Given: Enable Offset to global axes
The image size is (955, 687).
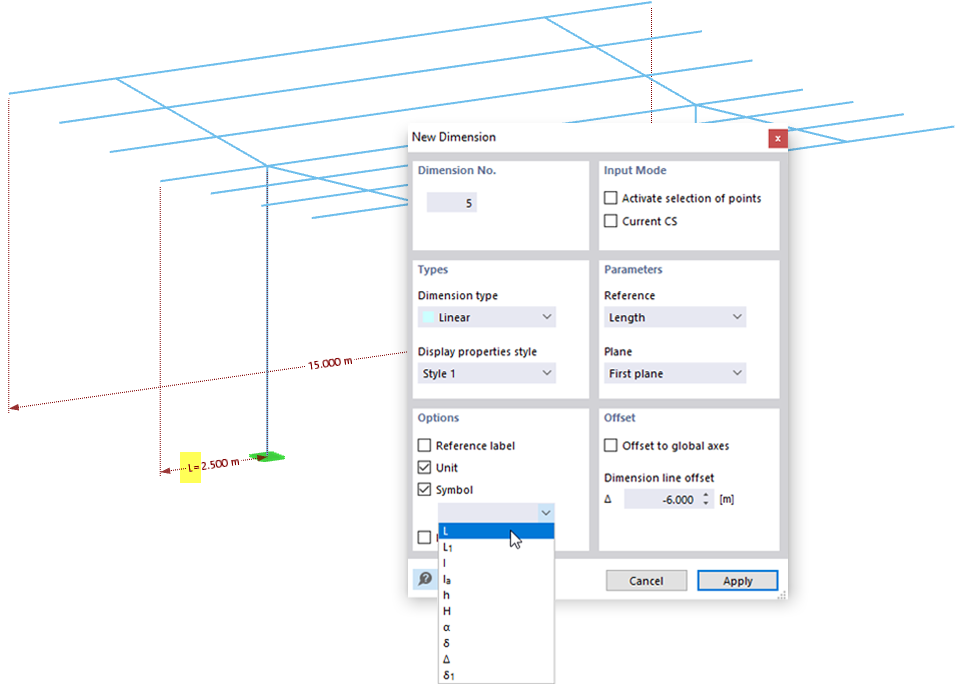Looking at the screenshot, I should point(611,445).
